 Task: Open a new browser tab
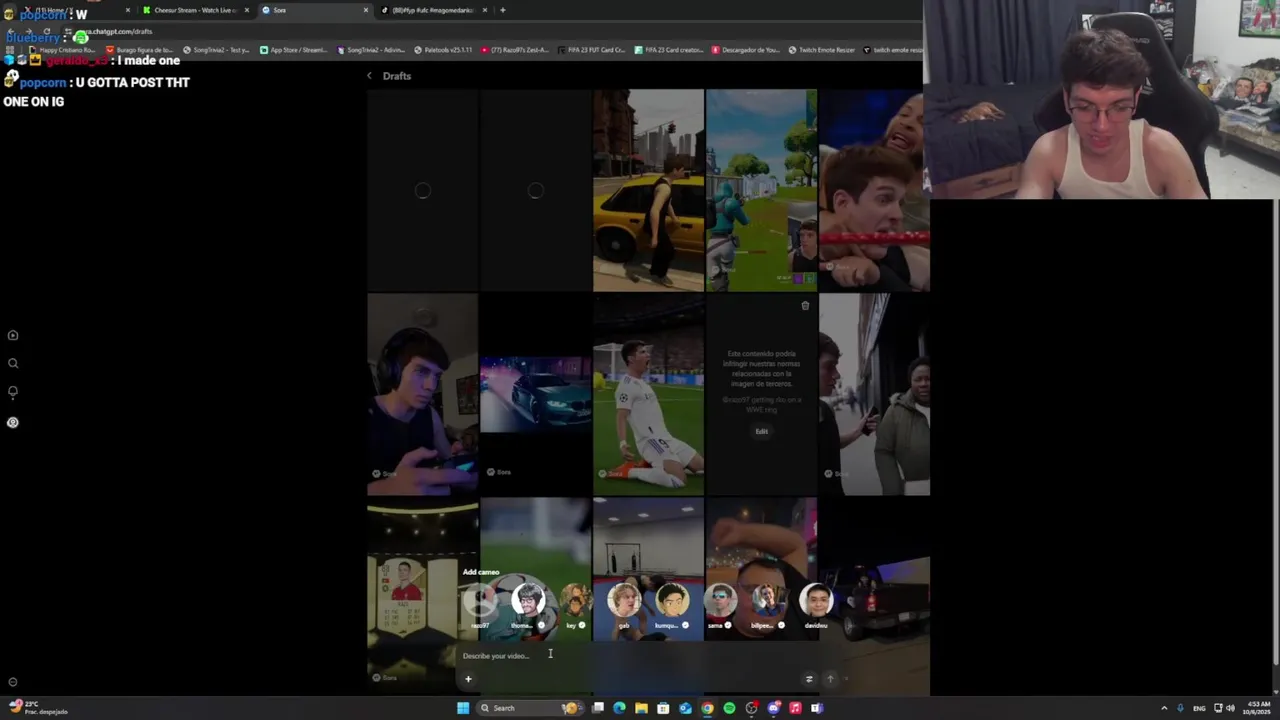[x=503, y=10]
